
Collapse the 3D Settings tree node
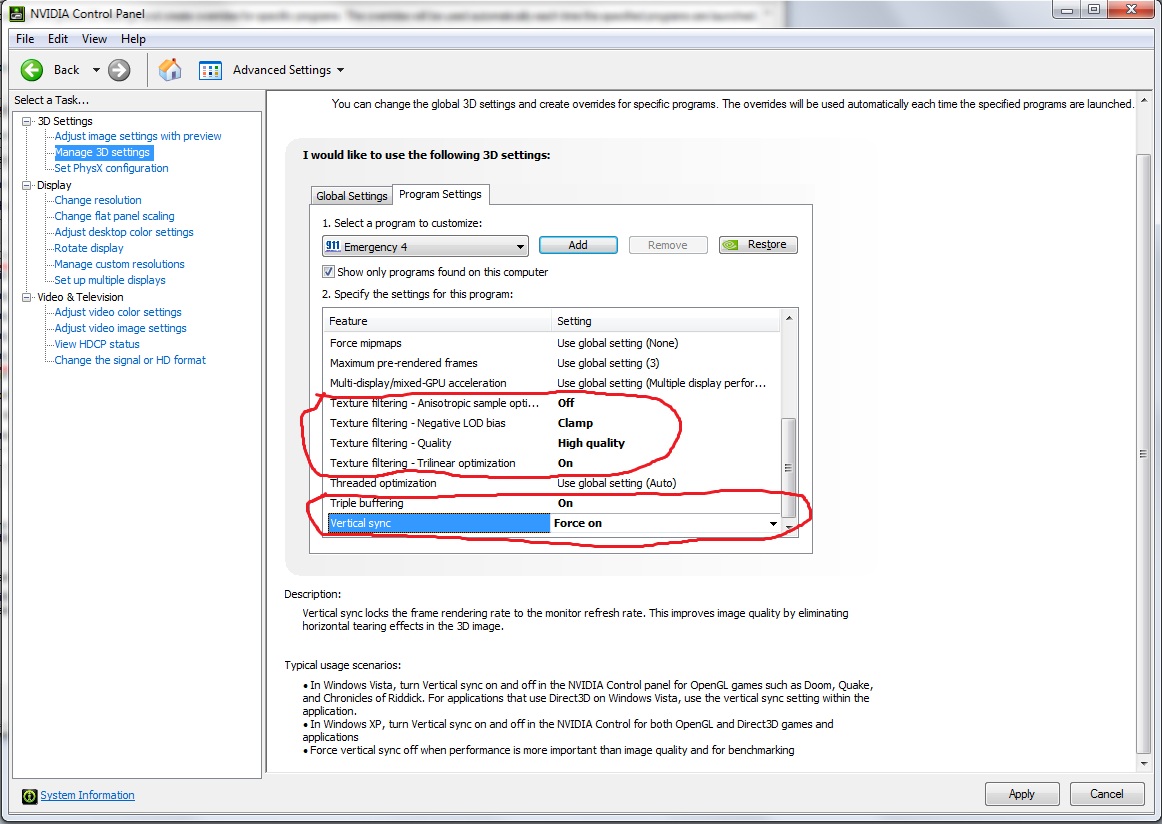[27, 121]
